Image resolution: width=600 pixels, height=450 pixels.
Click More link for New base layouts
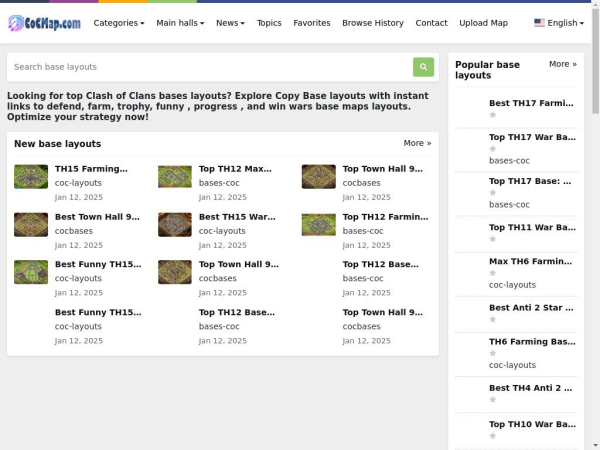(x=417, y=143)
